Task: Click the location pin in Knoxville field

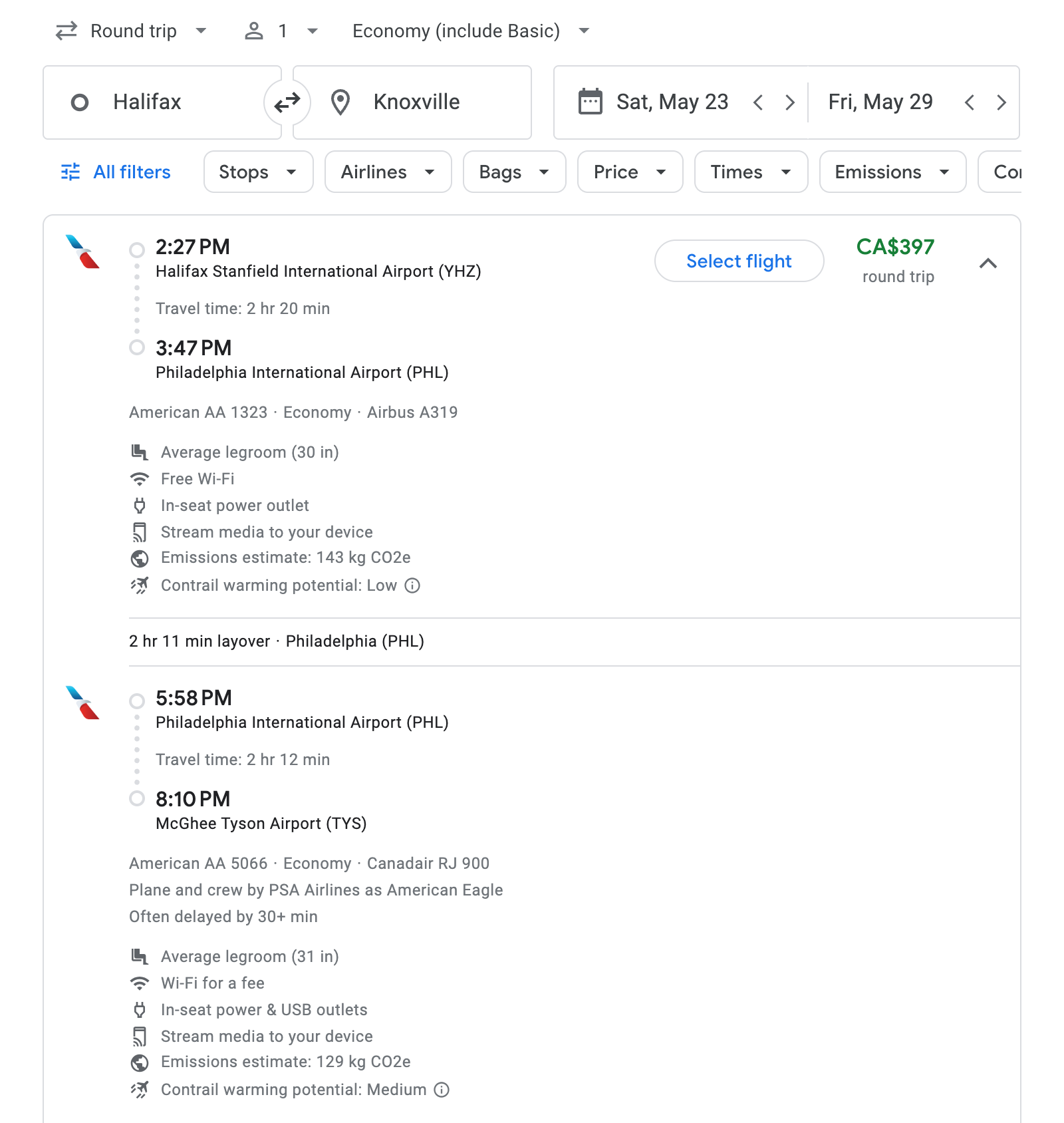Action: (340, 102)
